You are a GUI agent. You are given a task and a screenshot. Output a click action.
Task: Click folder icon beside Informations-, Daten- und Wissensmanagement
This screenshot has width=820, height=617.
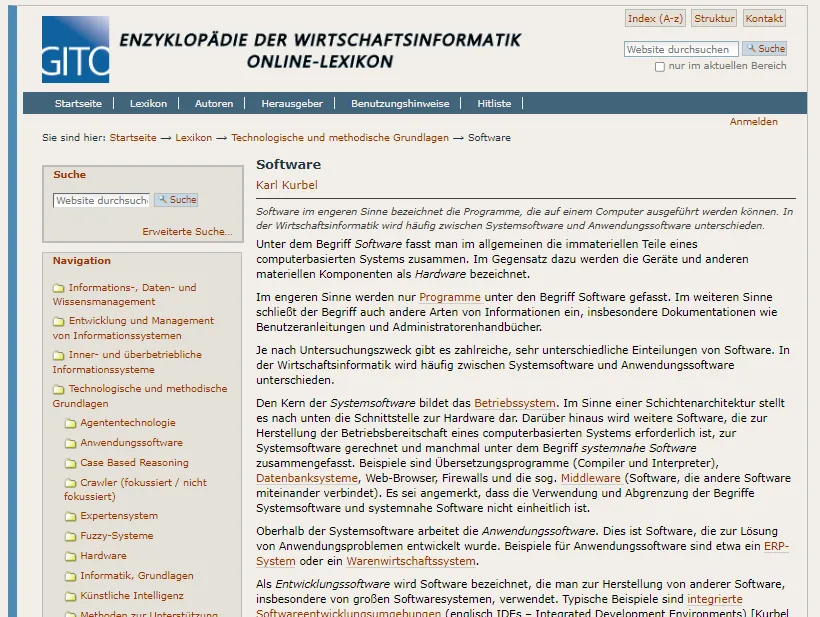(59, 288)
